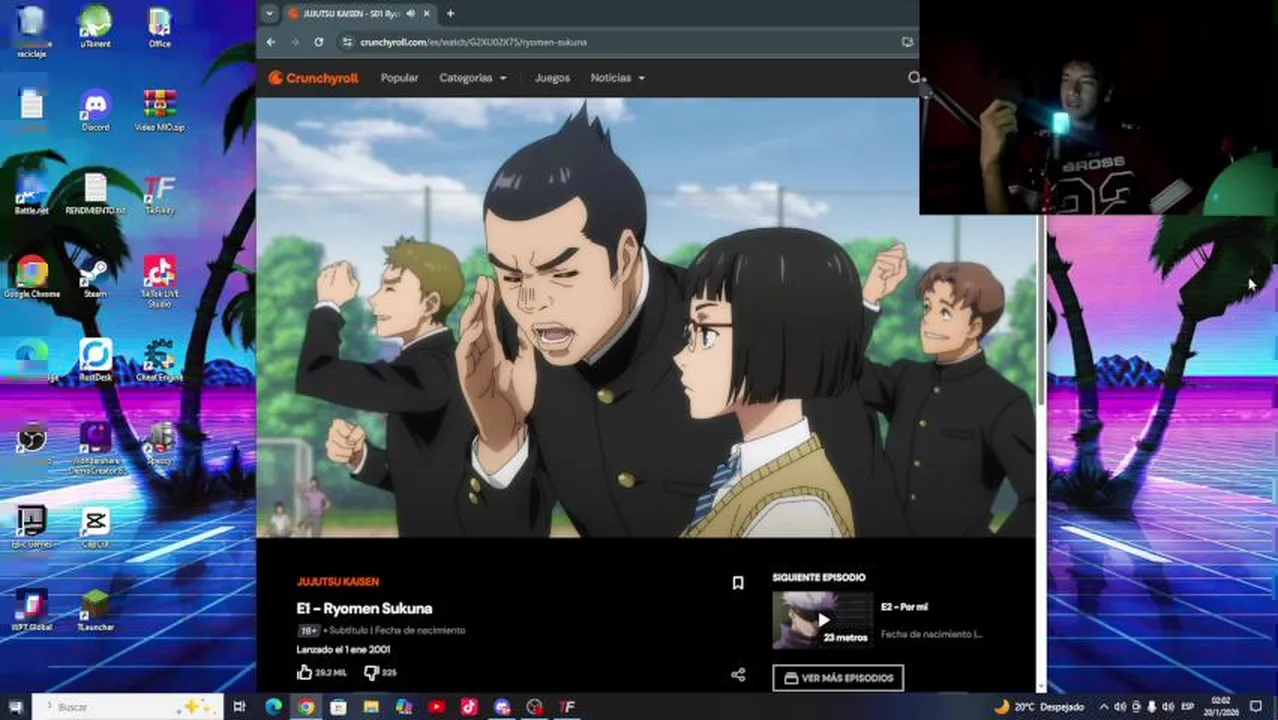This screenshot has height=720, width=1278.
Task: Bookmark the episode to watchlist
Action: (x=738, y=583)
